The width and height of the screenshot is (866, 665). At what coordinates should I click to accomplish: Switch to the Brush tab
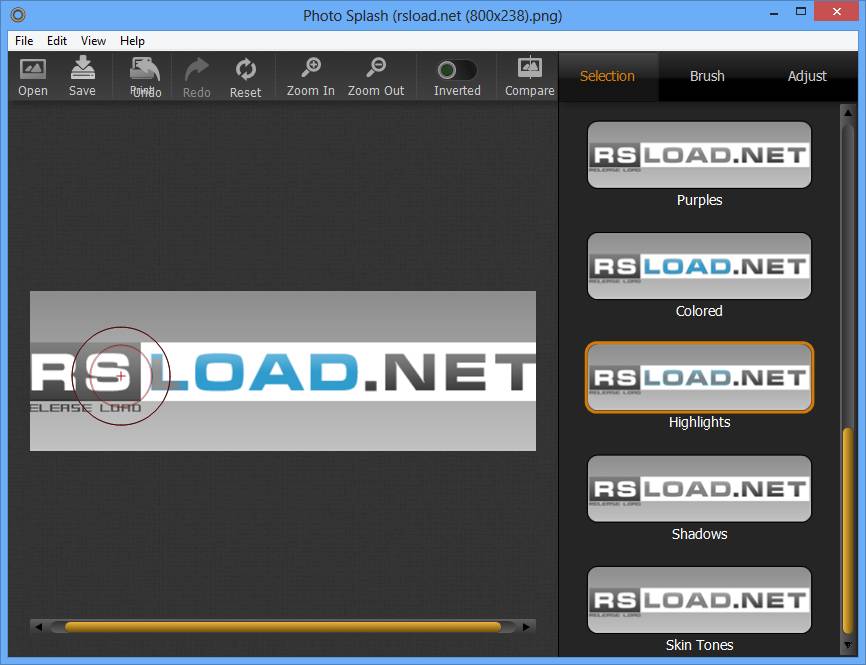(x=707, y=76)
